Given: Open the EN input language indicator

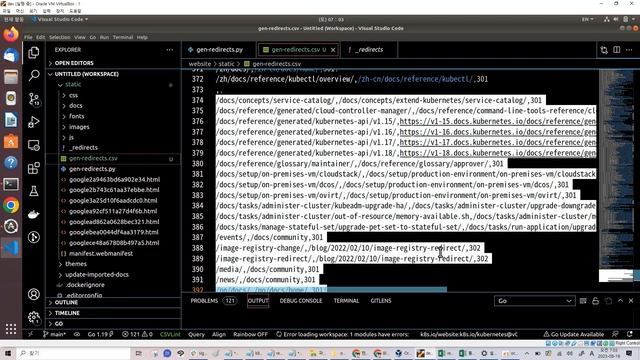Looking at the screenshot, I should (587, 19).
